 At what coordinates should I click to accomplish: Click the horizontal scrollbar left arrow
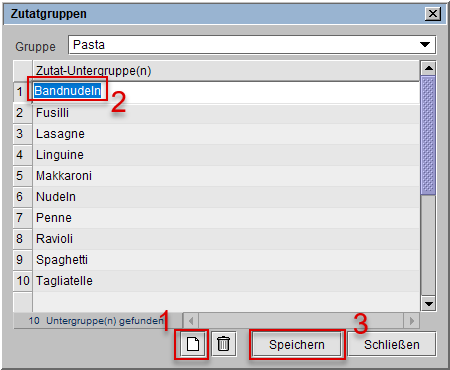pyautogui.click(x=191, y=321)
